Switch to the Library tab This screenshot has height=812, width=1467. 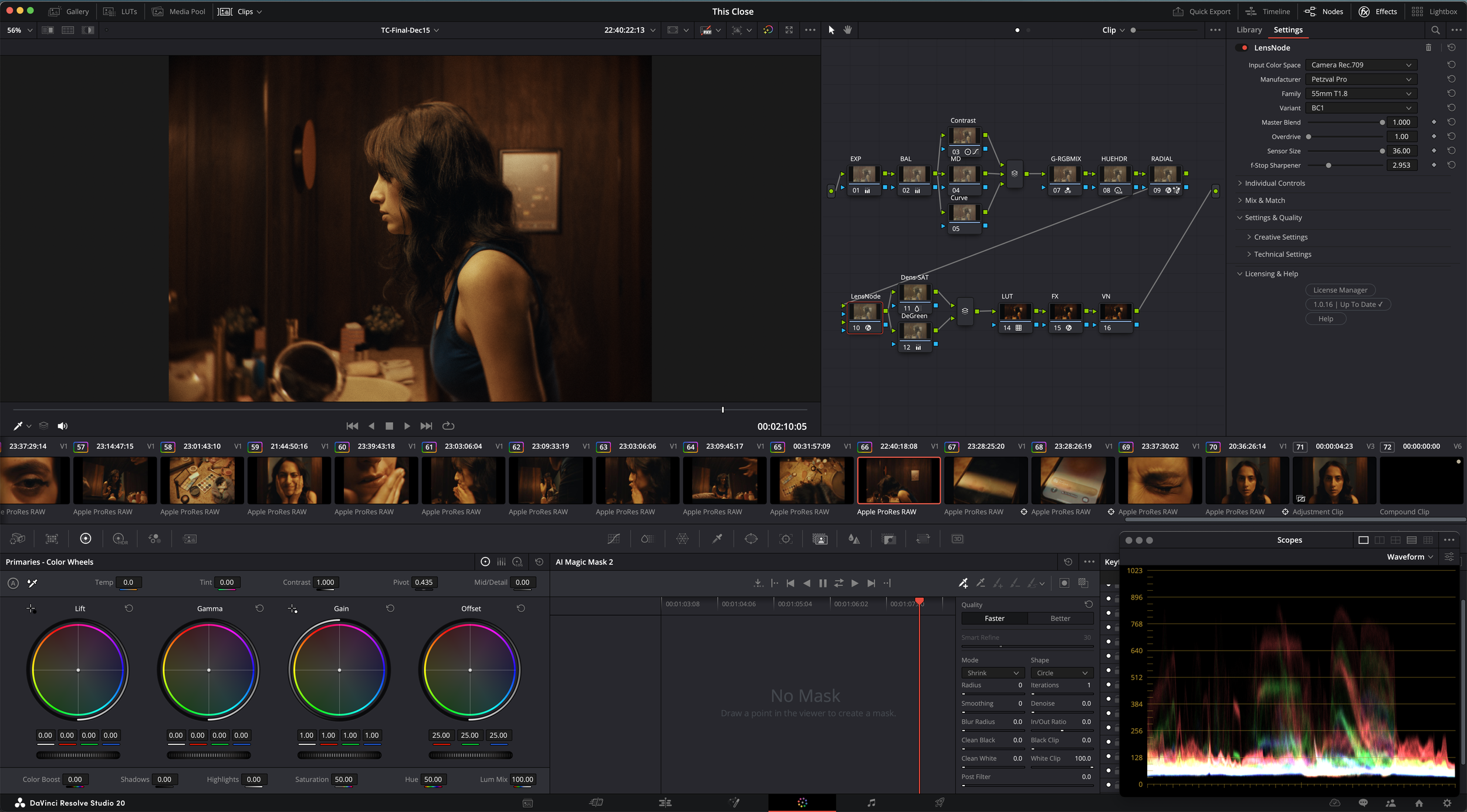point(1249,30)
